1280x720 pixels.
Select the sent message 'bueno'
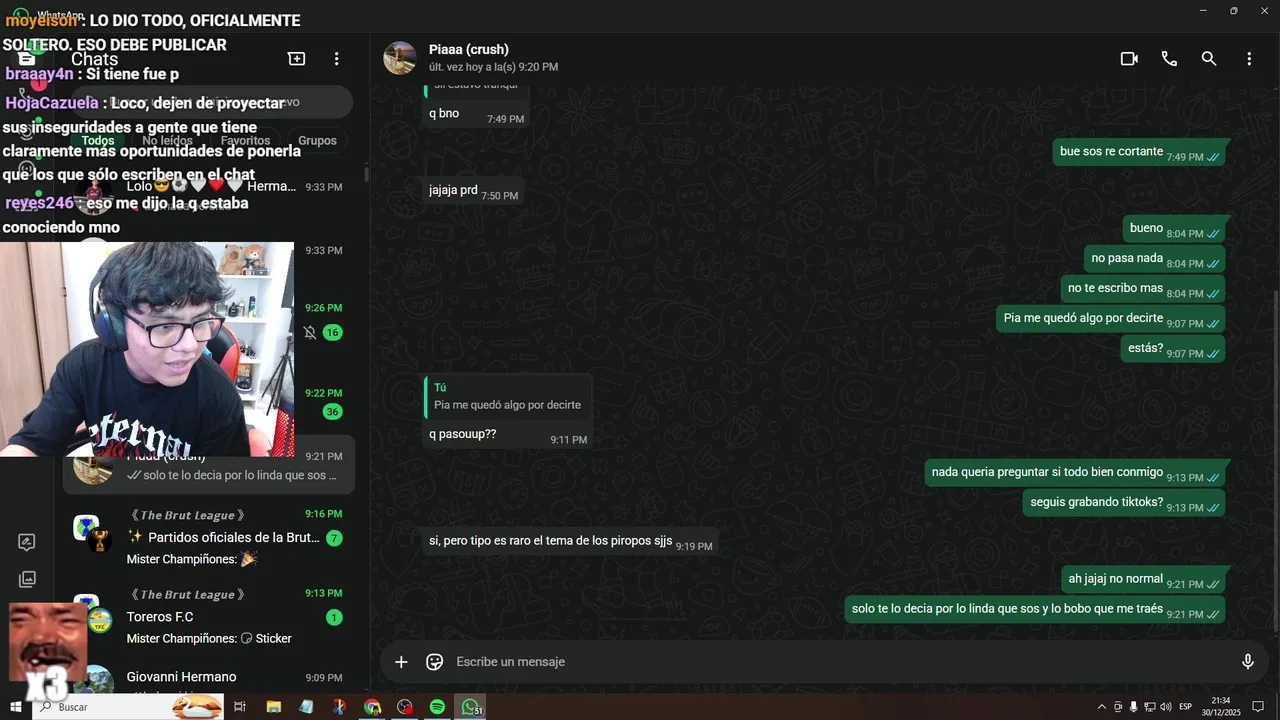1174,229
